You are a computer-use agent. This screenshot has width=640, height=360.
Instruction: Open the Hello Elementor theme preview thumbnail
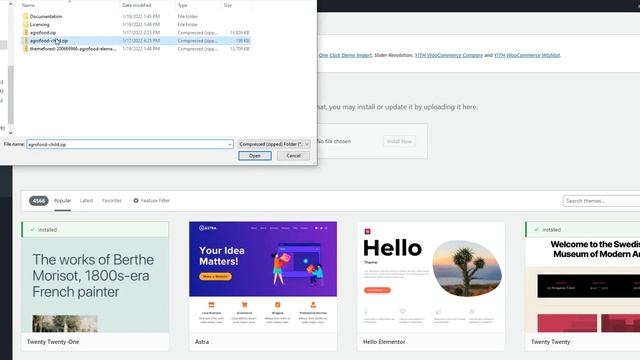point(431,277)
